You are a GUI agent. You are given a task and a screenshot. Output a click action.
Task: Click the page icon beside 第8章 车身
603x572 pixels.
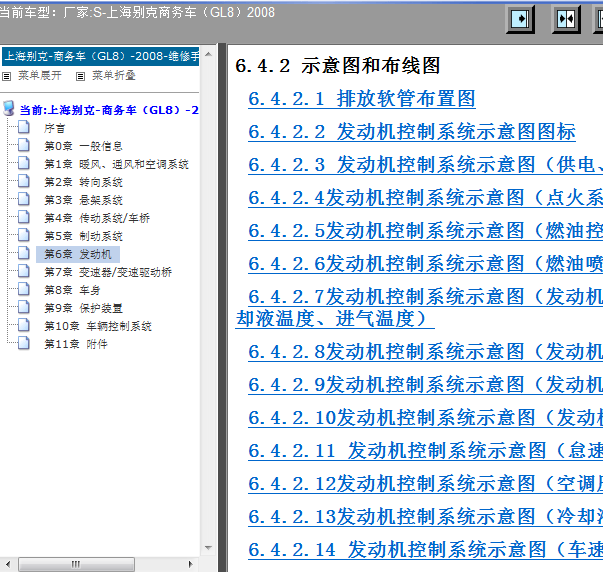24,289
